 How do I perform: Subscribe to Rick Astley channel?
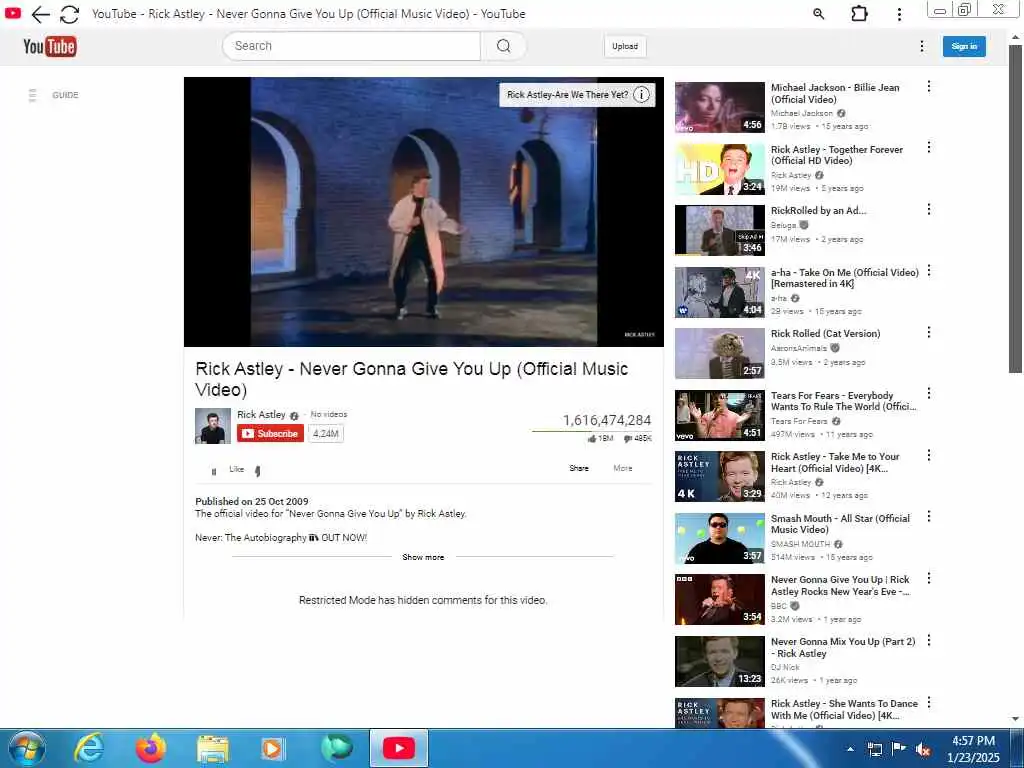coord(270,434)
